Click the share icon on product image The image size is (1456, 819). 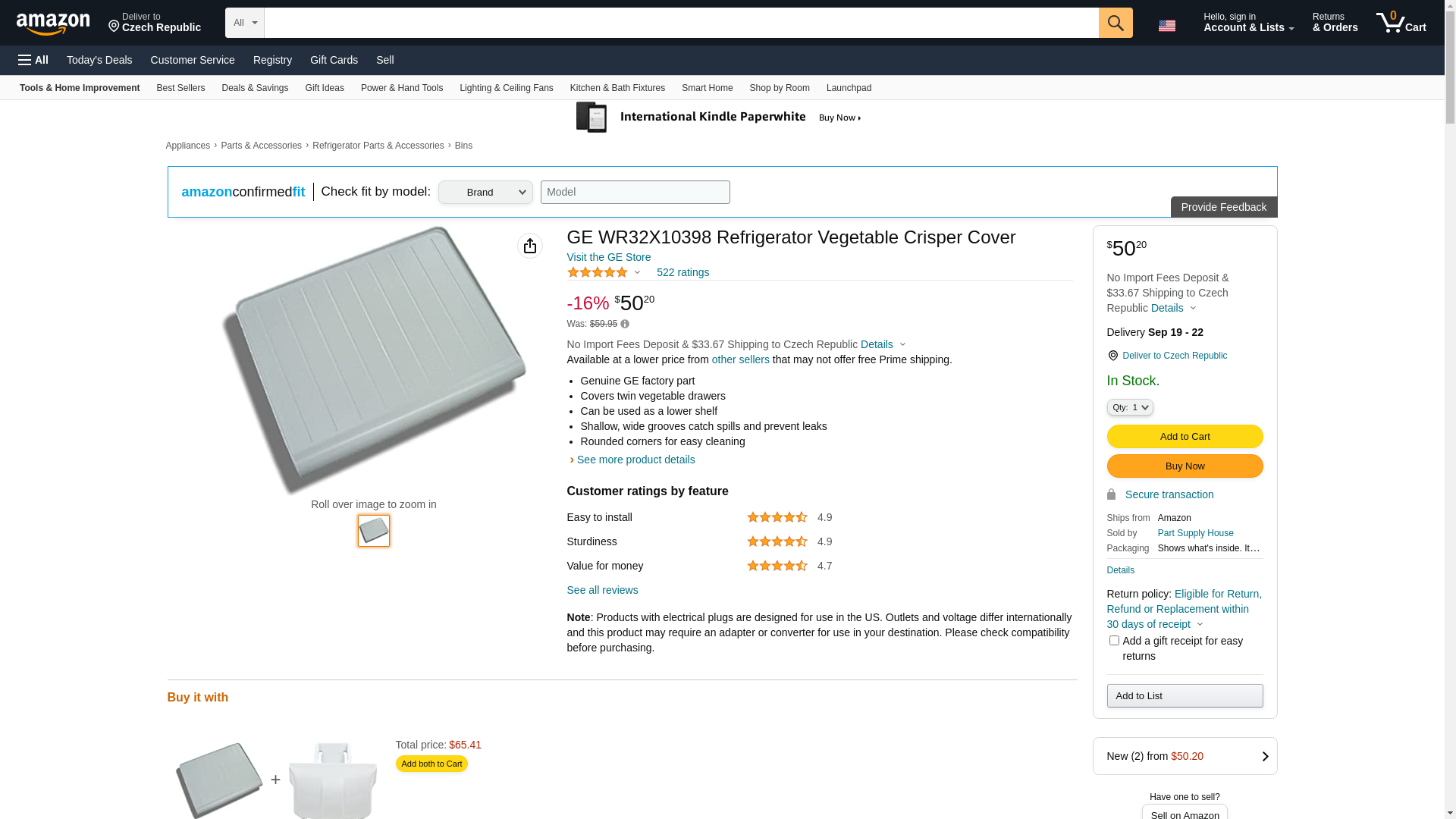point(530,246)
